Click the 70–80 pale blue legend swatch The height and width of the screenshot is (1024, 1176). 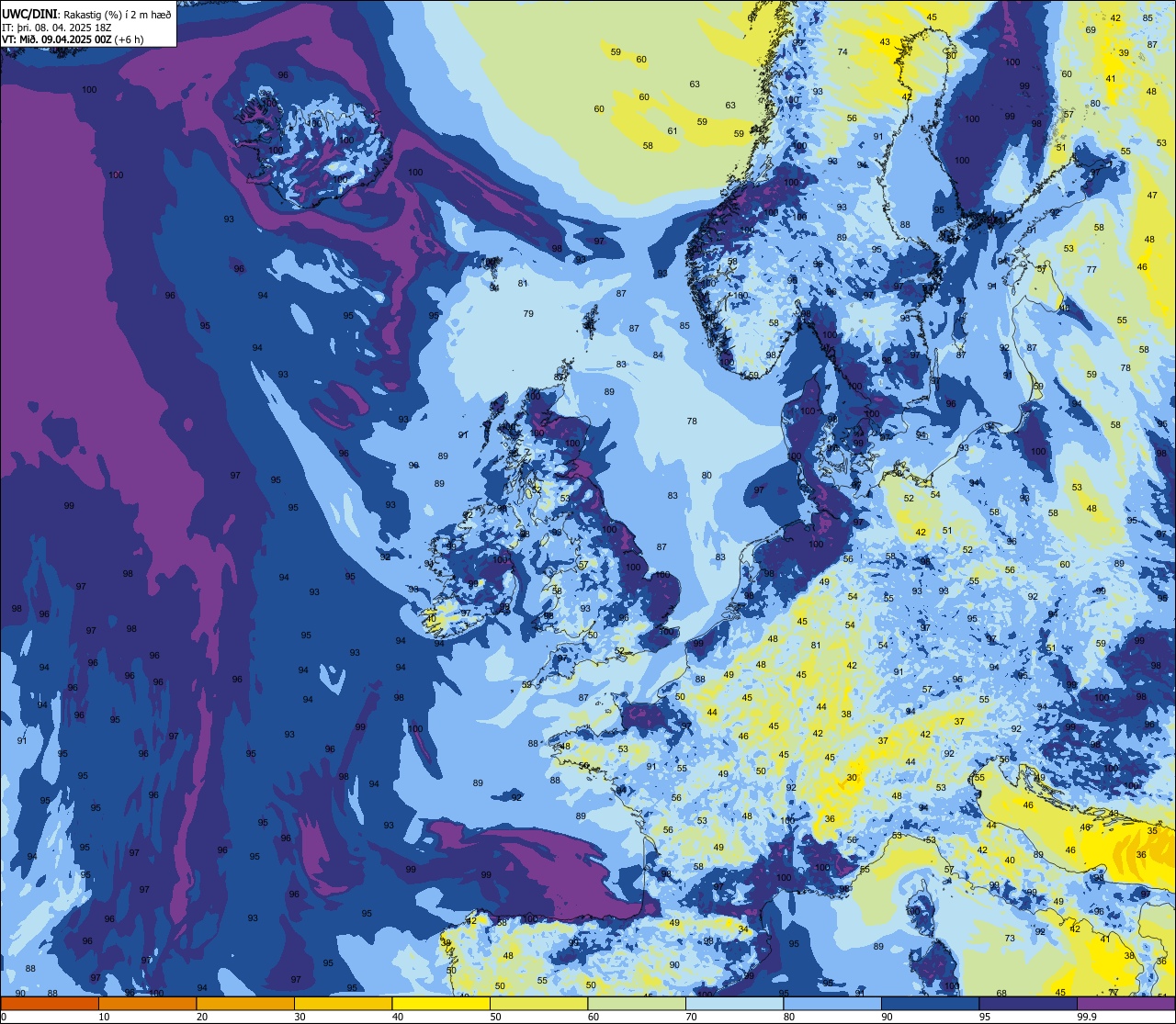point(734,1003)
